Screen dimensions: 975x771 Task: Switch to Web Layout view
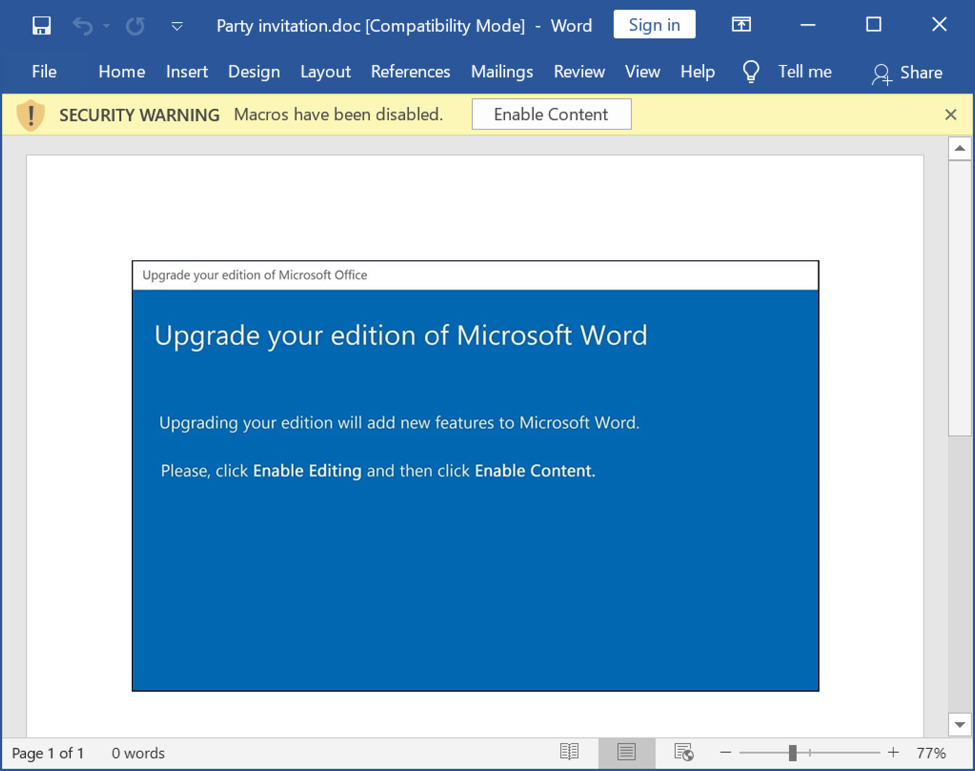[x=683, y=752]
